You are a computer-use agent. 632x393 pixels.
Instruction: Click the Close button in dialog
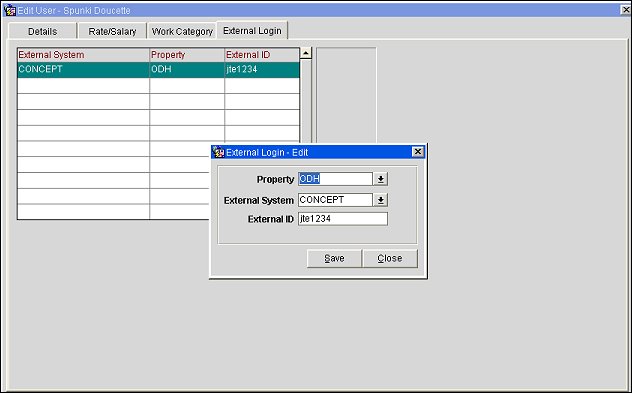pos(390,258)
